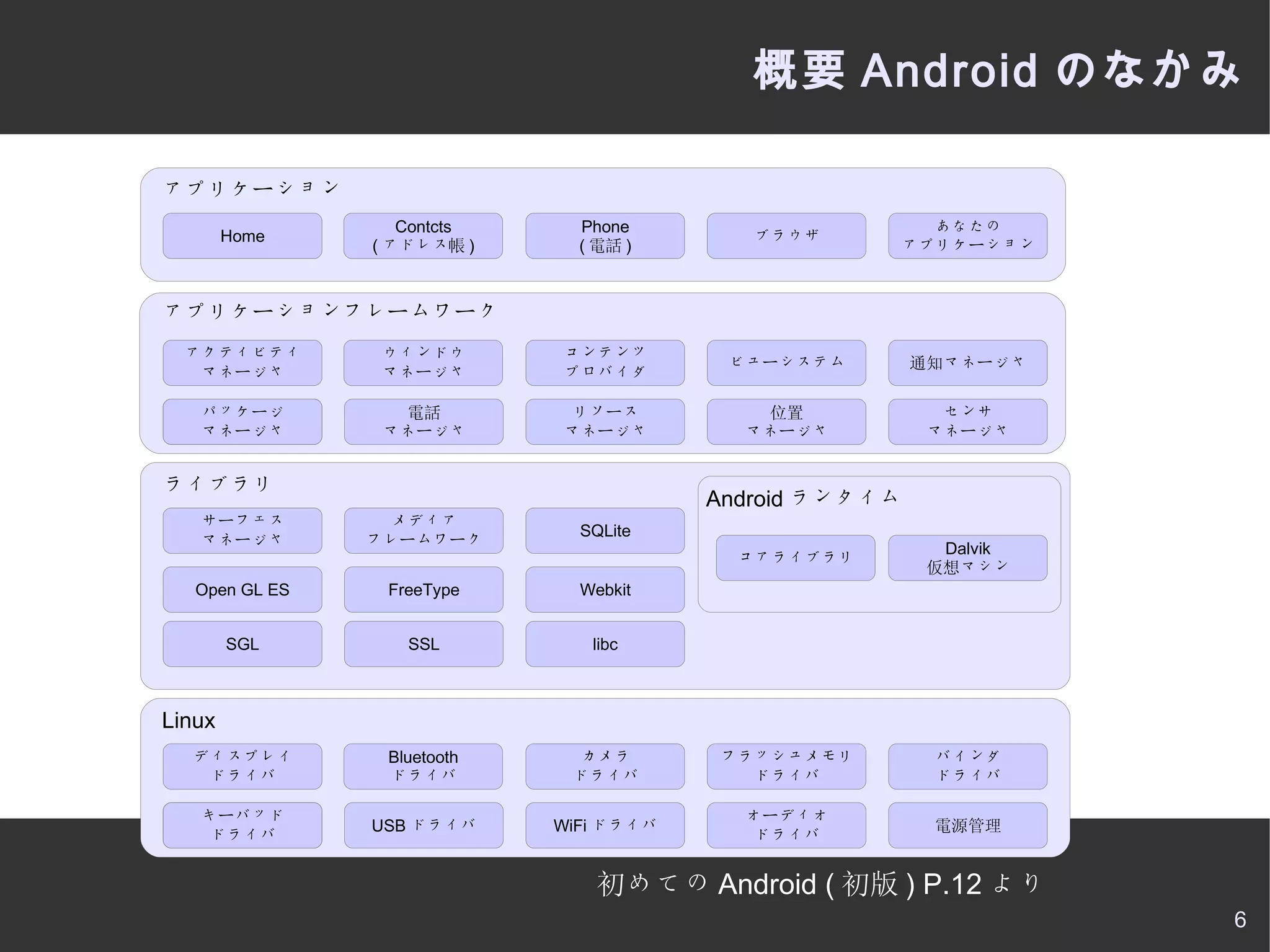Screen dimensions: 1270x952
Task: Select the WiFi ドライバ box
Action: pos(605,825)
